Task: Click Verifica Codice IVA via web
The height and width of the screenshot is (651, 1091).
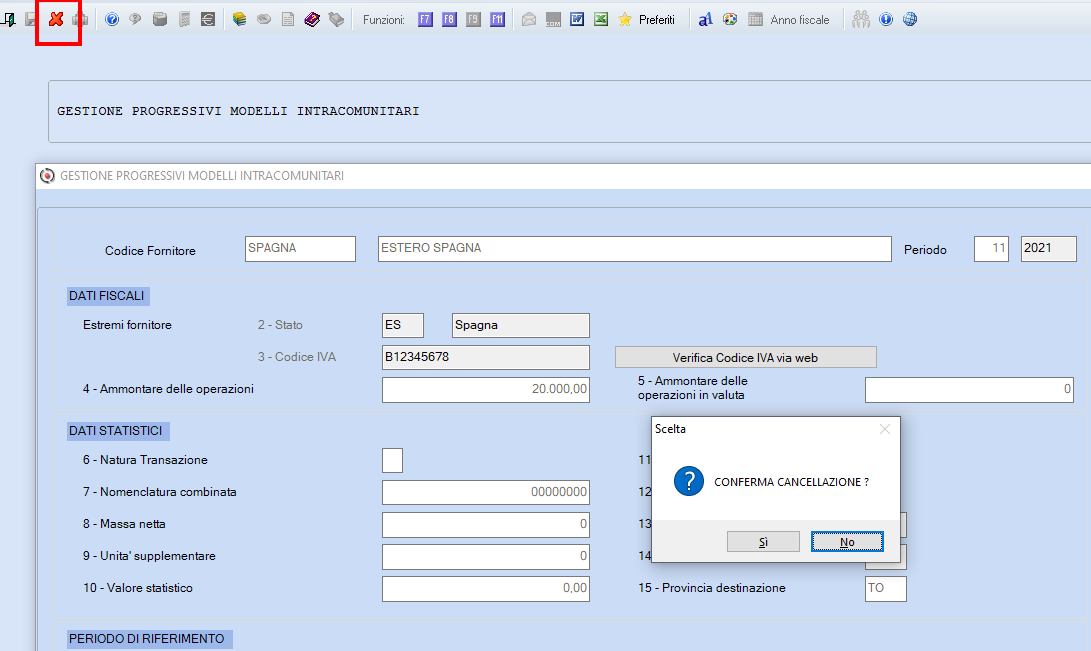Action: click(745, 357)
